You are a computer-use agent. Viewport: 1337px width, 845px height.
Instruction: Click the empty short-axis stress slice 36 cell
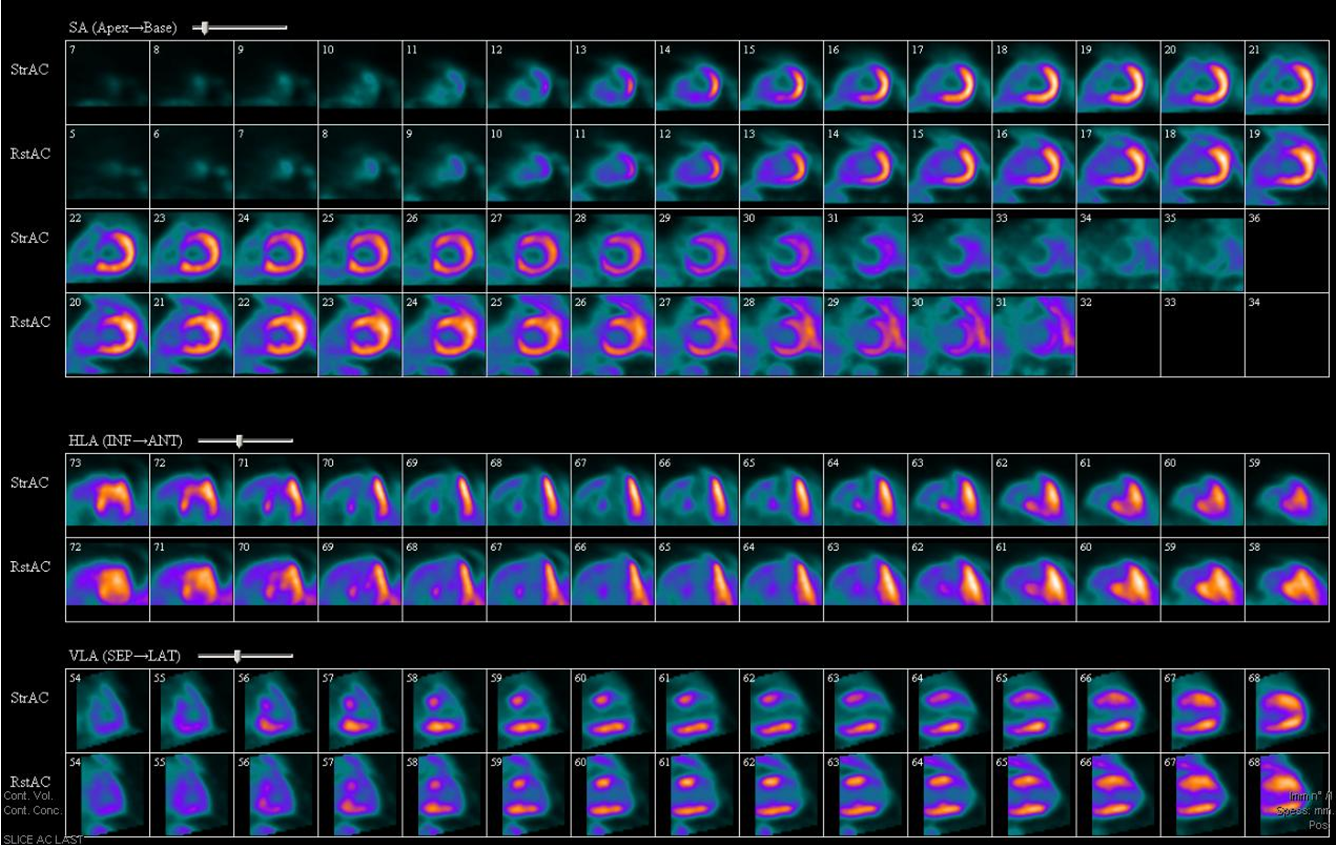[x=1287, y=250]
